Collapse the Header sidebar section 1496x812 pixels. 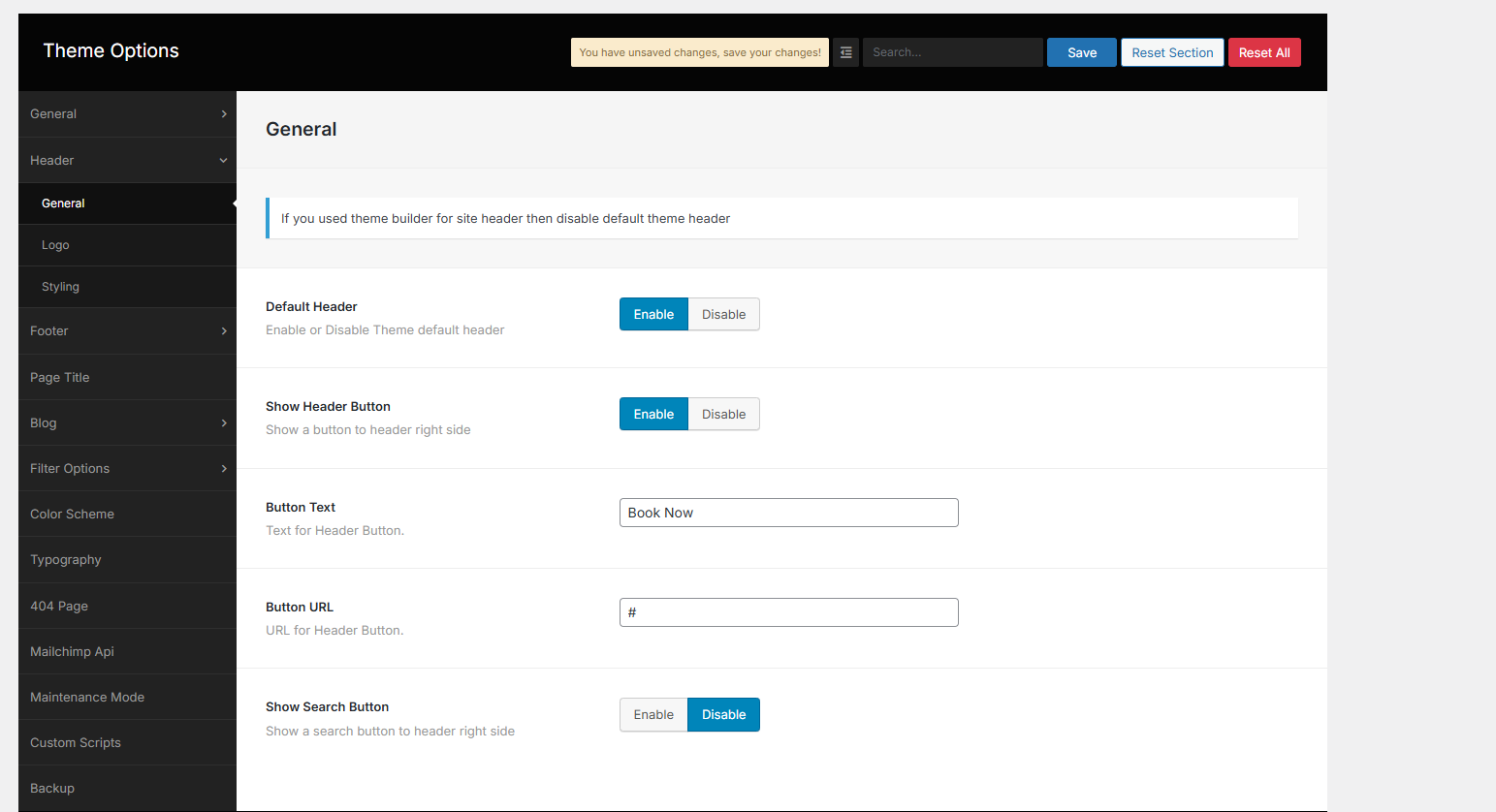(x=223, y=161)
